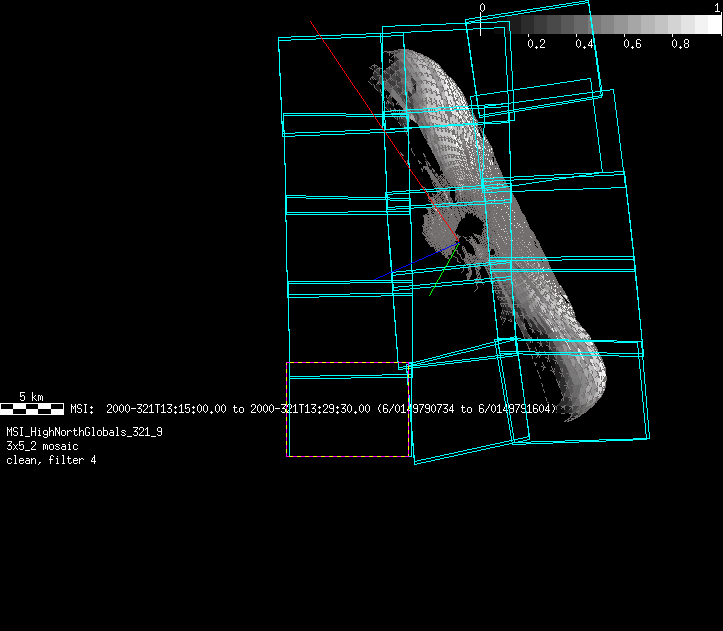The width and height of the screenshot is (723, 631).
Task: Click the '3x5_2 mosaic' text label
Action: click(44, 446)
